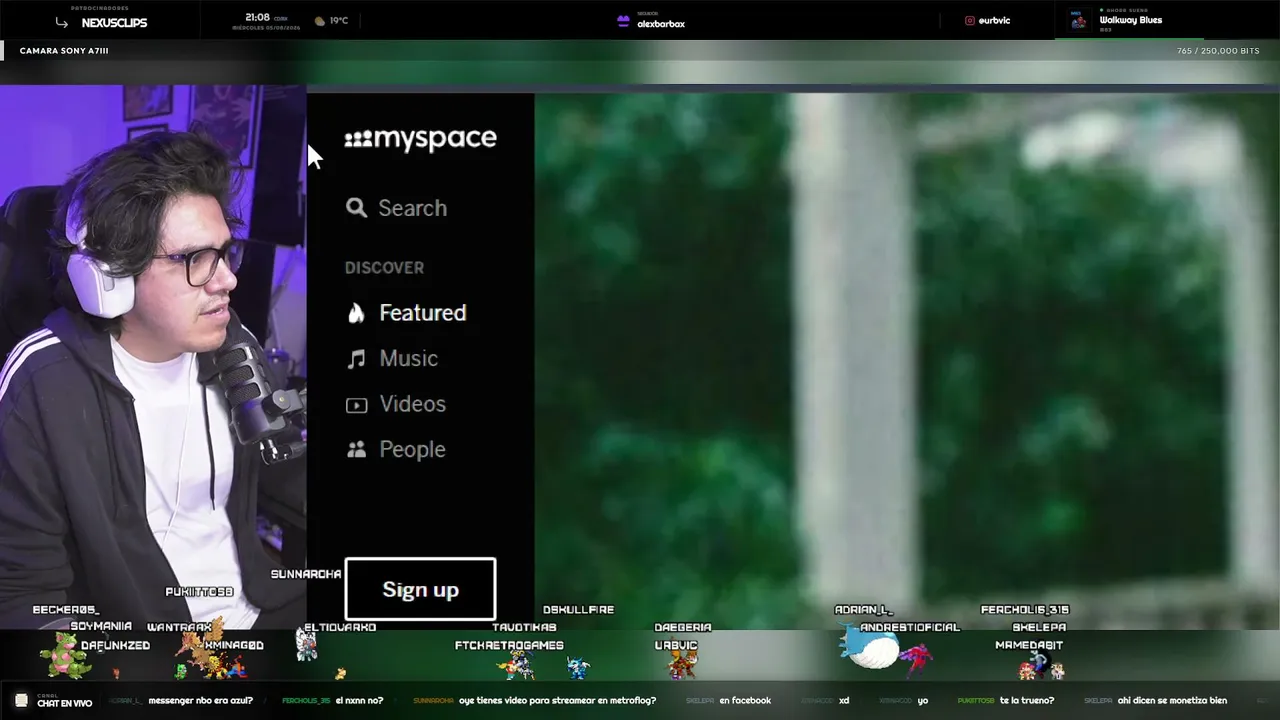This screenshot has height=720, width=1280.
Task: Click the eurbvic Instagram handle
Action: [994, 21]
